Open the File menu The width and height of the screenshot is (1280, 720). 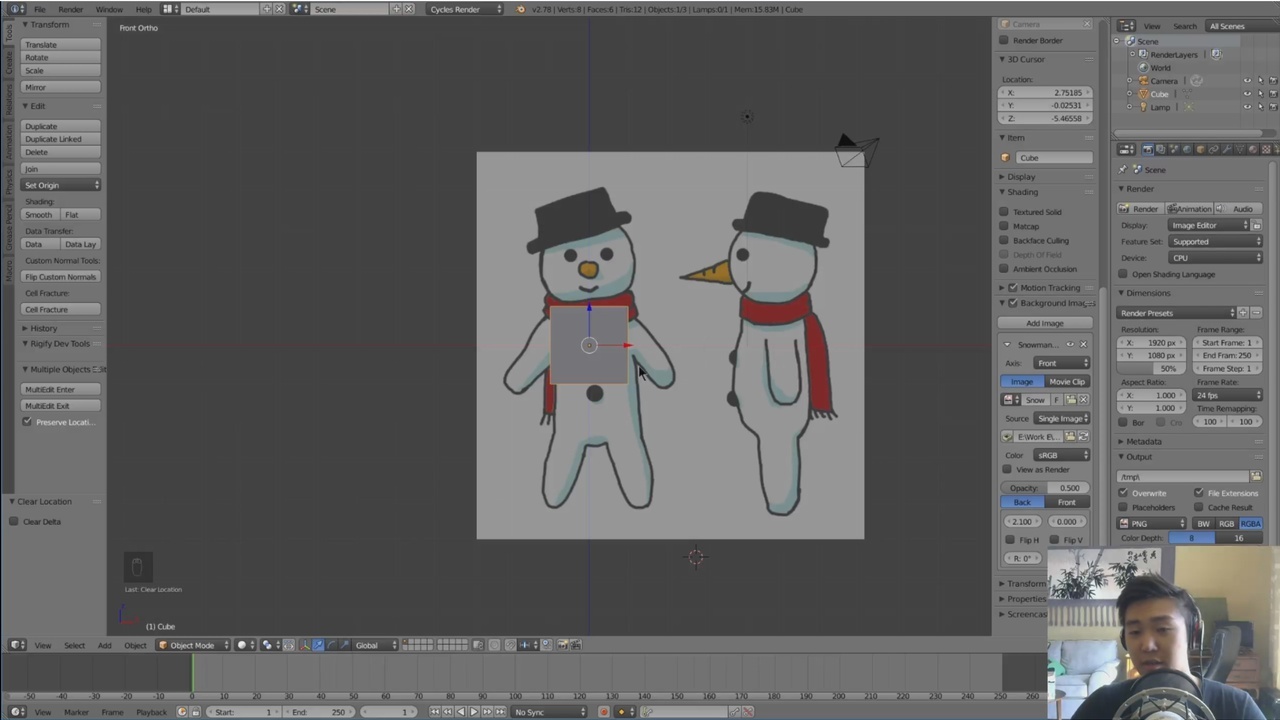[40, 9]
